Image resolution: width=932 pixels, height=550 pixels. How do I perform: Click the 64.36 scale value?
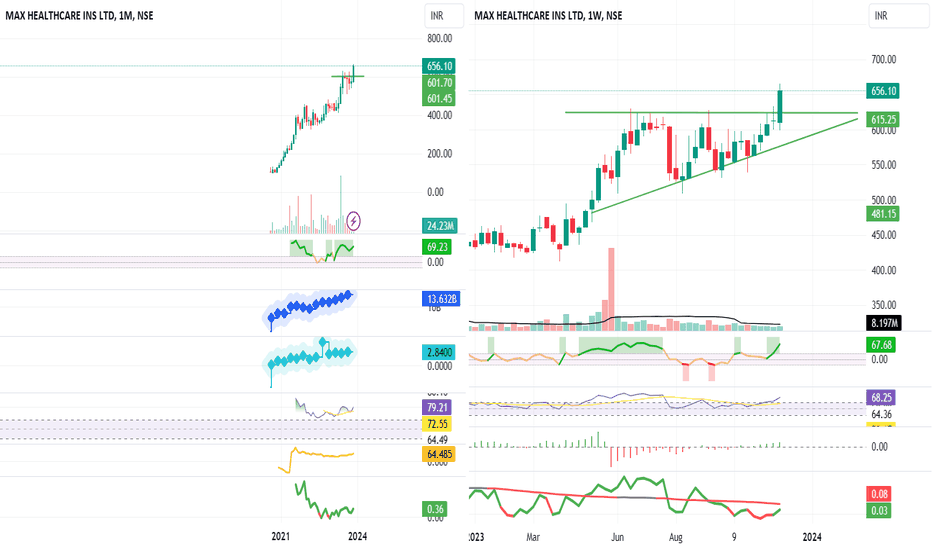point(883,414)
